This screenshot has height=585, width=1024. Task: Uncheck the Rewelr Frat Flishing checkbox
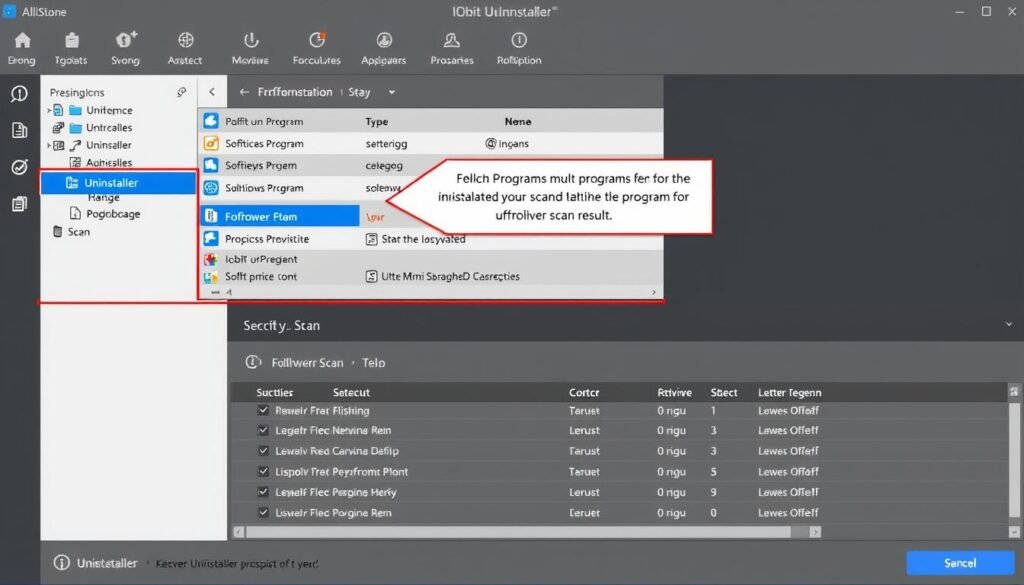click(263, 410)
